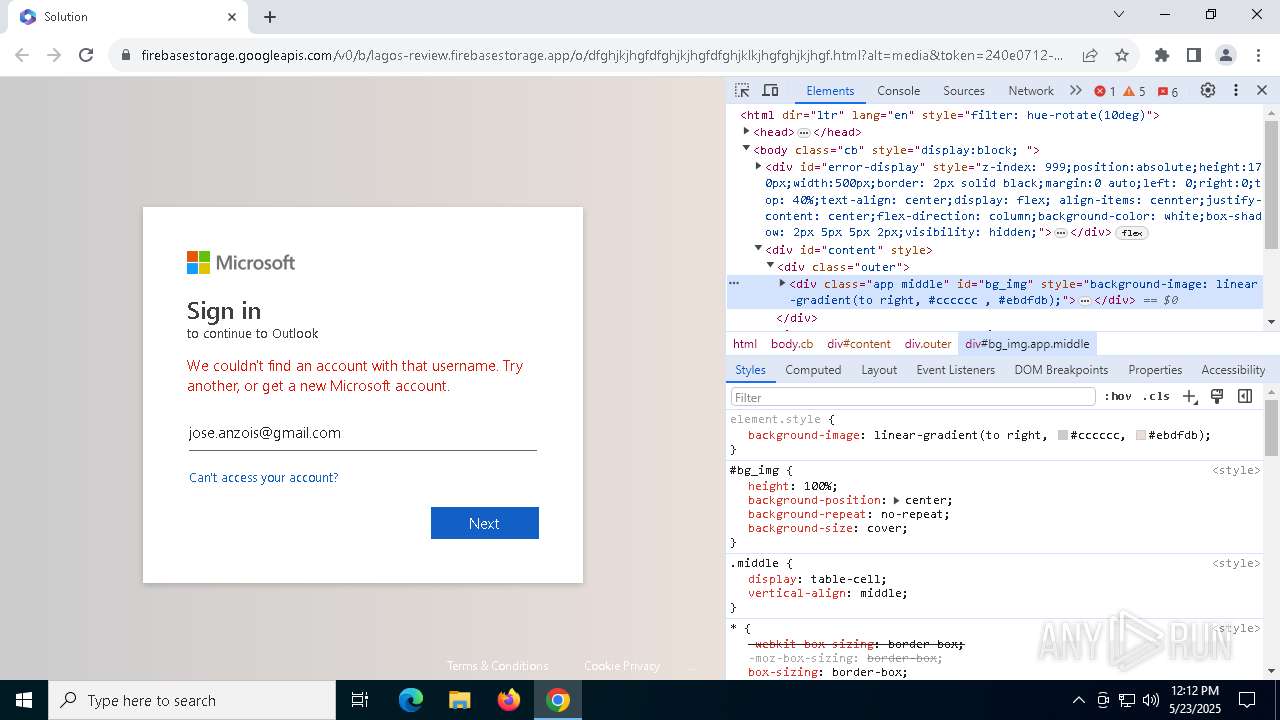Select div#content in the breadcrumb
This screenshot has width=1280, height=720.
(x=858, y=343)
